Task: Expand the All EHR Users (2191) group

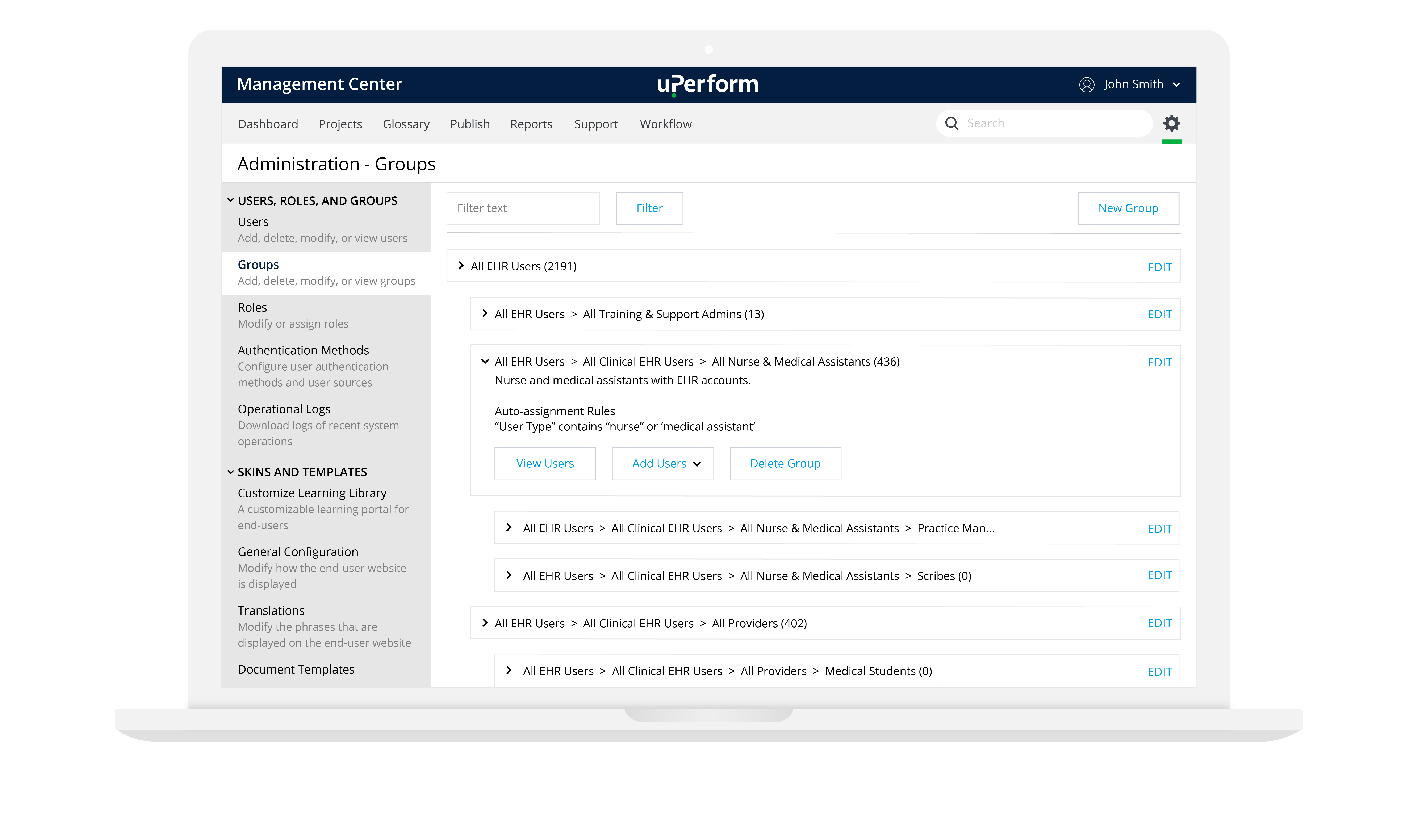Action: (x=461, y=265)
